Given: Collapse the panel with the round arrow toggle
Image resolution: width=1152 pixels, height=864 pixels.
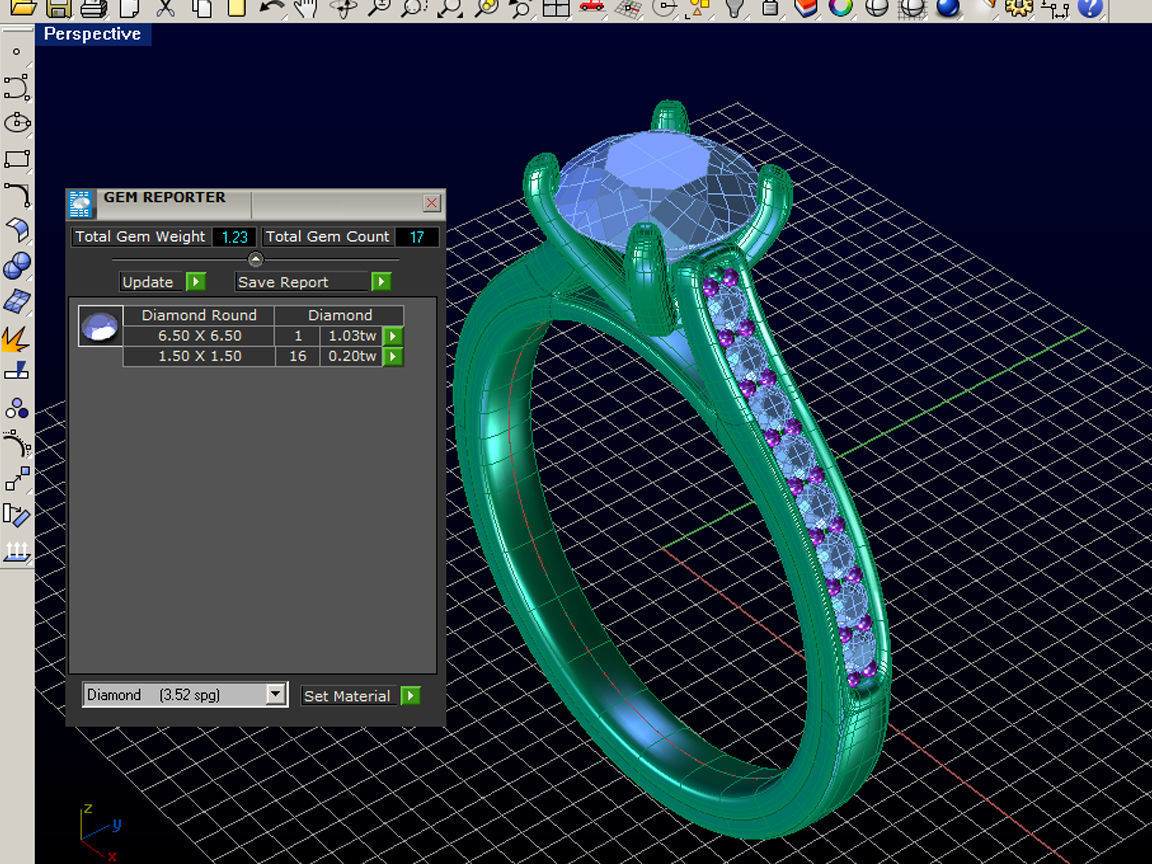Looking at the screenshot, I should click(255, 259).
